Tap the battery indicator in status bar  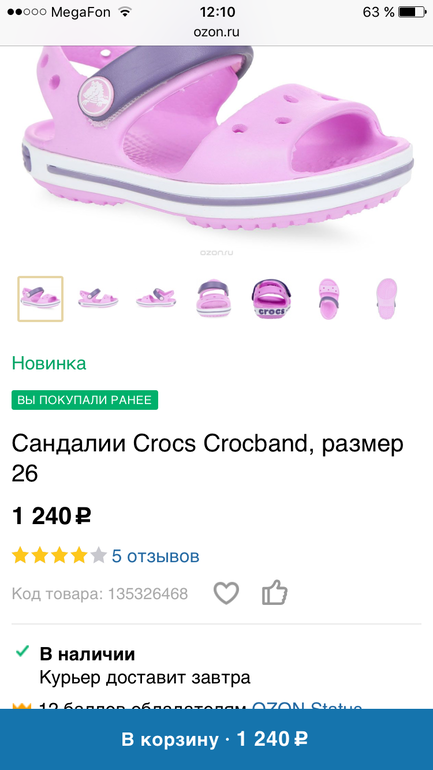coord(411,12)
